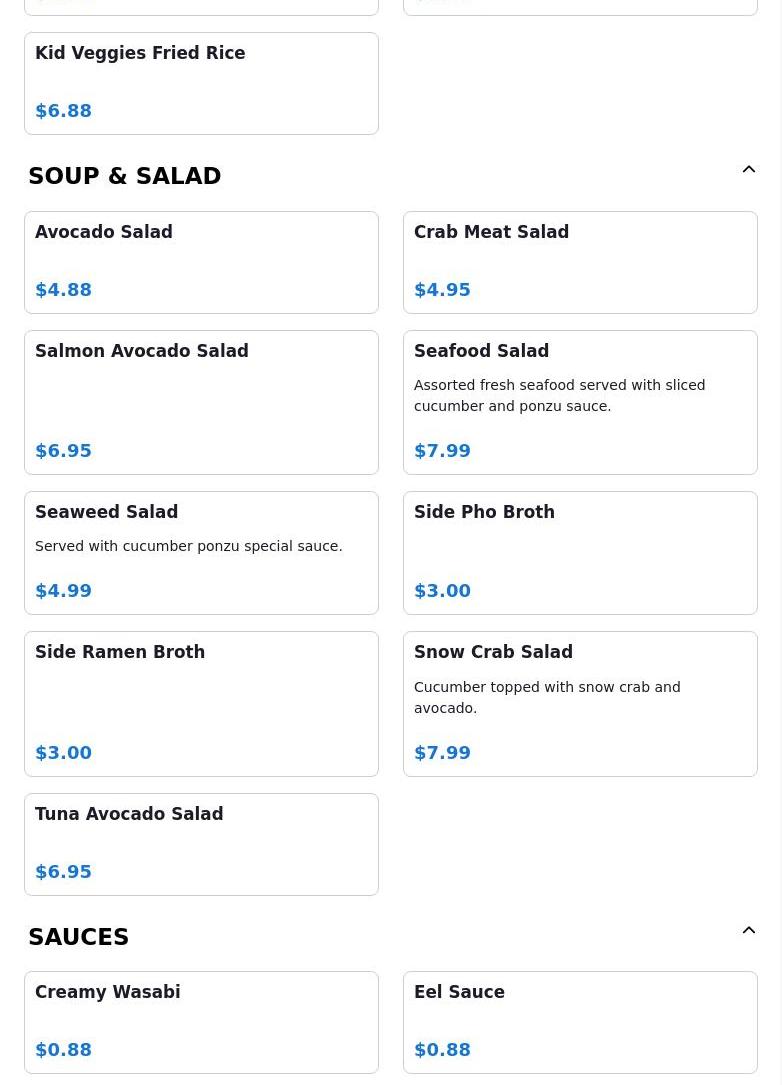Add Side Pho Broth item
Screen dimensions: 782x1085
pos(580,552)
